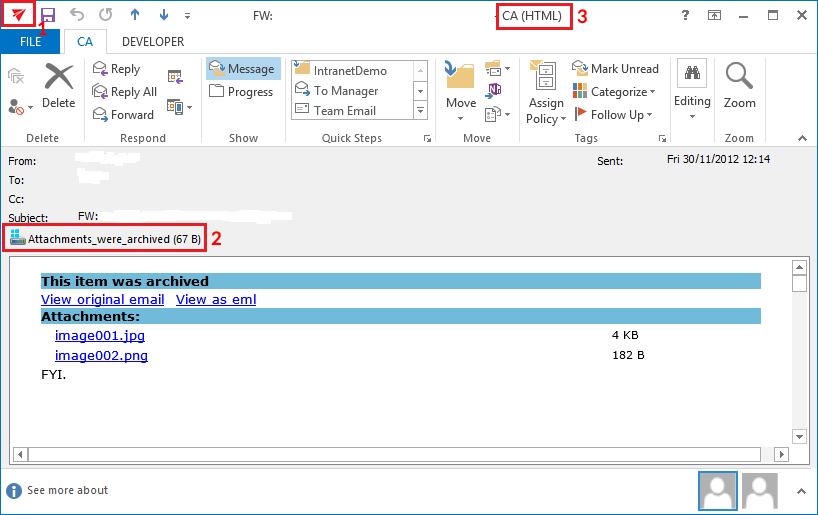This screenshot has height=515, width=818.
Task: Click the View original email link
Action: [x=103, y=300]
